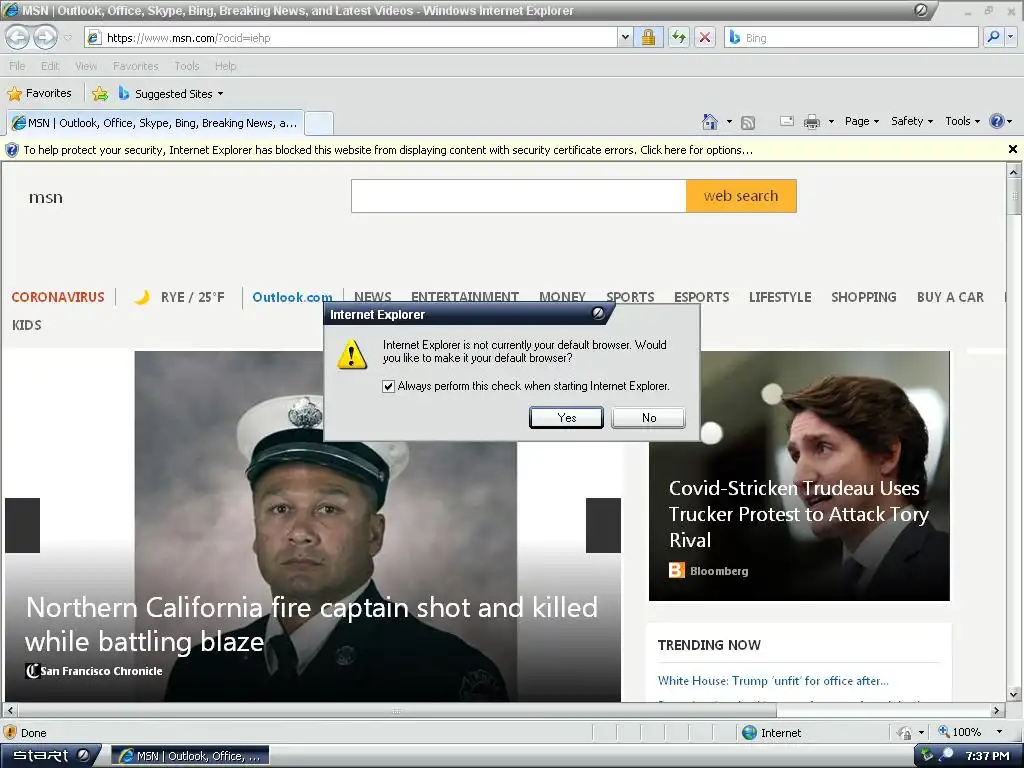Open the Favorites menu
This screenshot has width=1024, height=768.
[x=135, y=66]
